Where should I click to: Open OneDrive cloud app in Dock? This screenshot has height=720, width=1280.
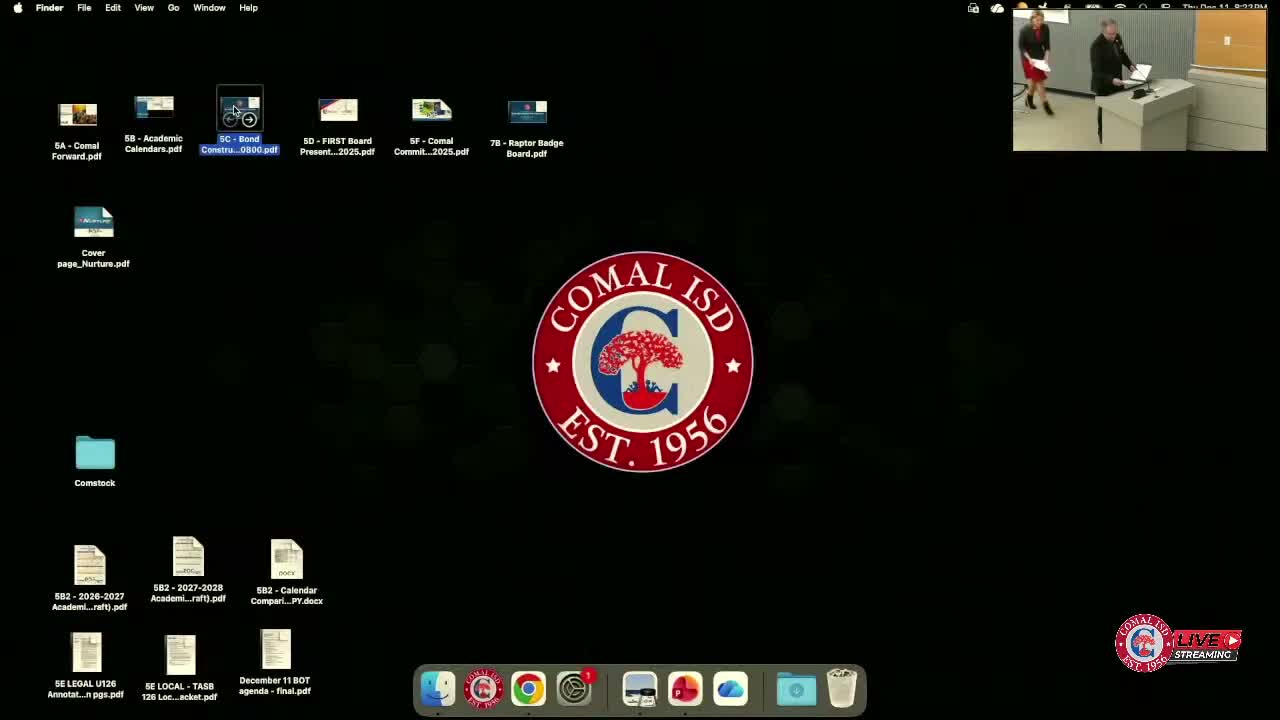731,689
